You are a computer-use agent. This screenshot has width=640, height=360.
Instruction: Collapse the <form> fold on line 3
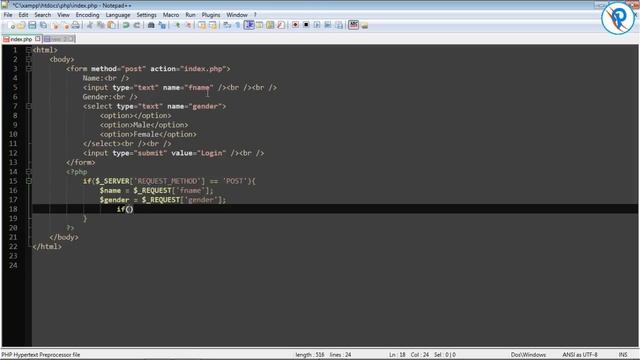coord(29,69)
